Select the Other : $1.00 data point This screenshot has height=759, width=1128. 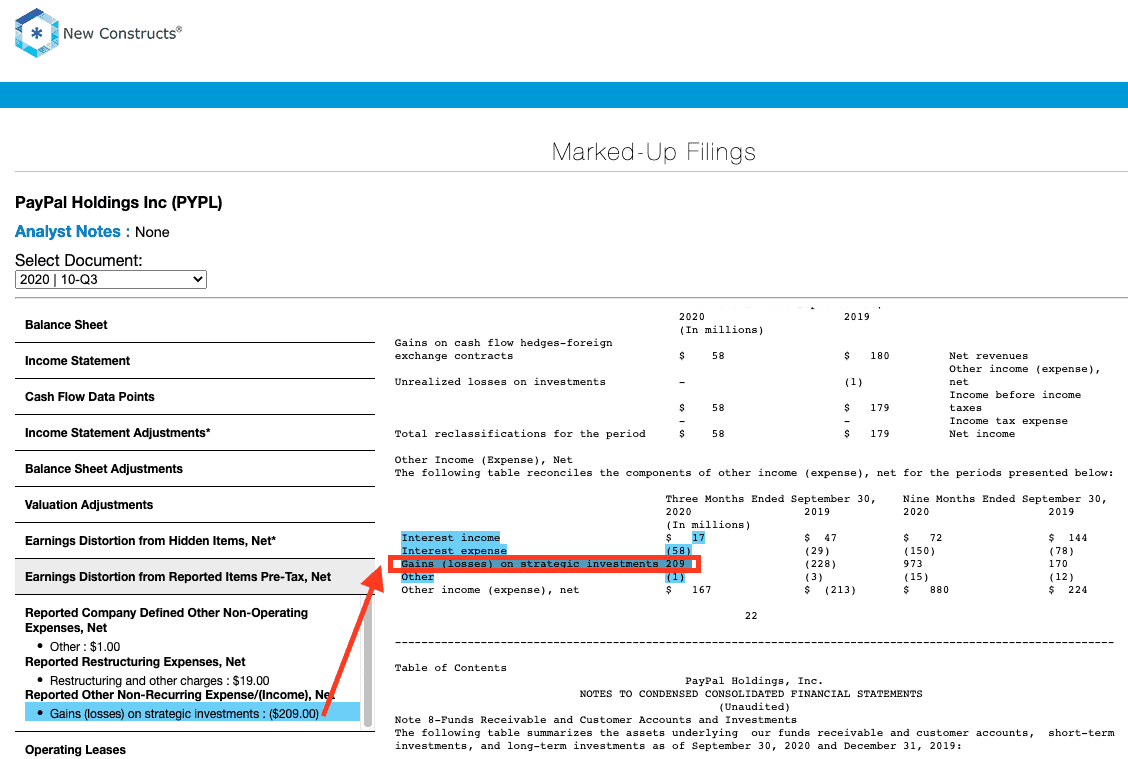85,647
